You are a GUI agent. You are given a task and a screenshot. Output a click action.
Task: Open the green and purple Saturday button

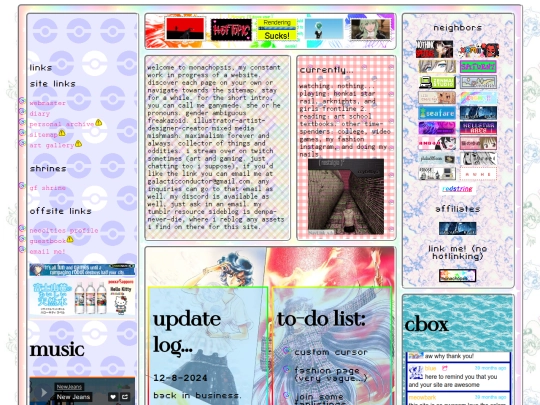click(478, 66)
